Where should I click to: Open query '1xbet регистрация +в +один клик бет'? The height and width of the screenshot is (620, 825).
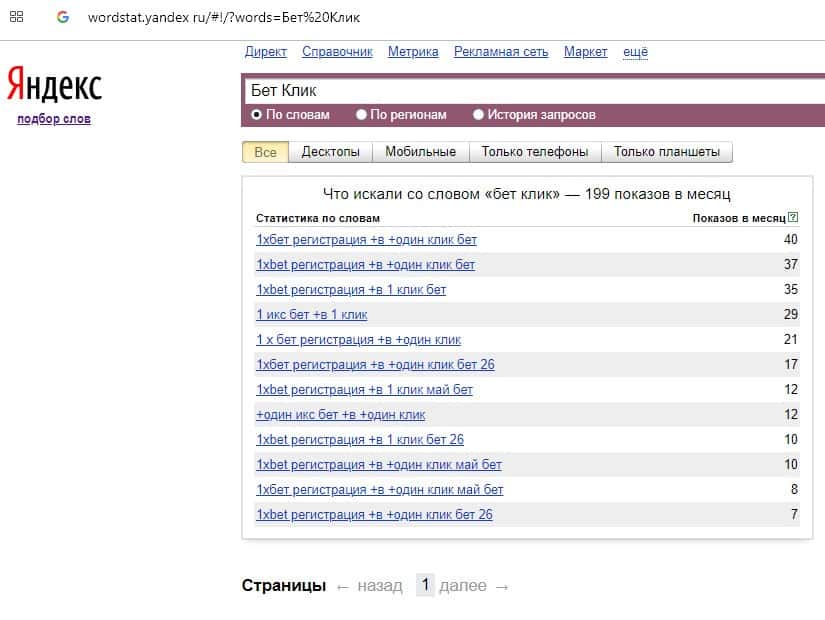coord(365,265)
